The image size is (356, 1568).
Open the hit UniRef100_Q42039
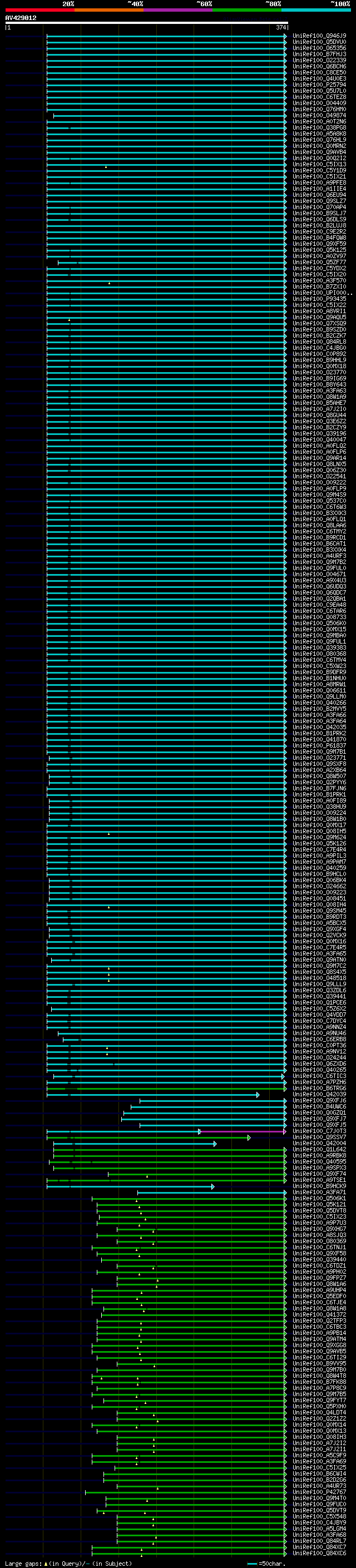coord(319,1095)
